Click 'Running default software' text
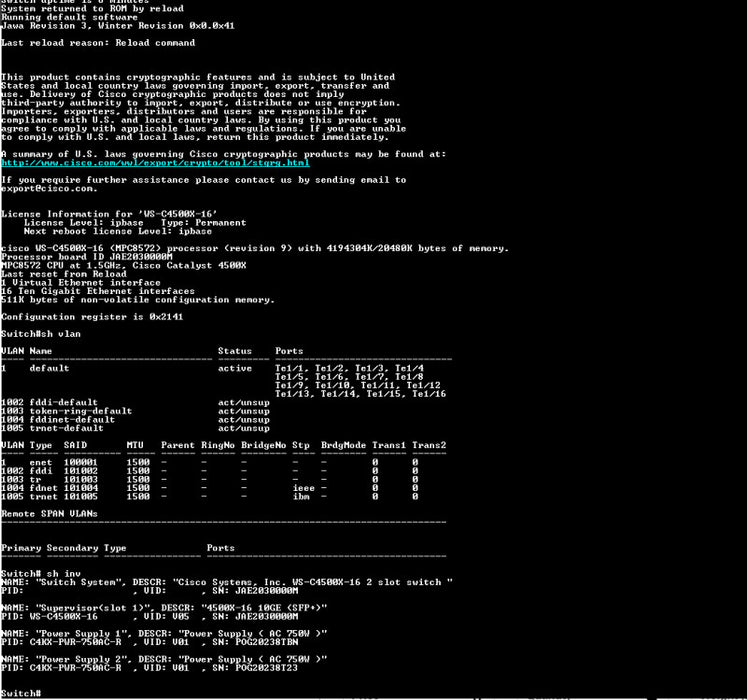 click(x=70, y=17)
